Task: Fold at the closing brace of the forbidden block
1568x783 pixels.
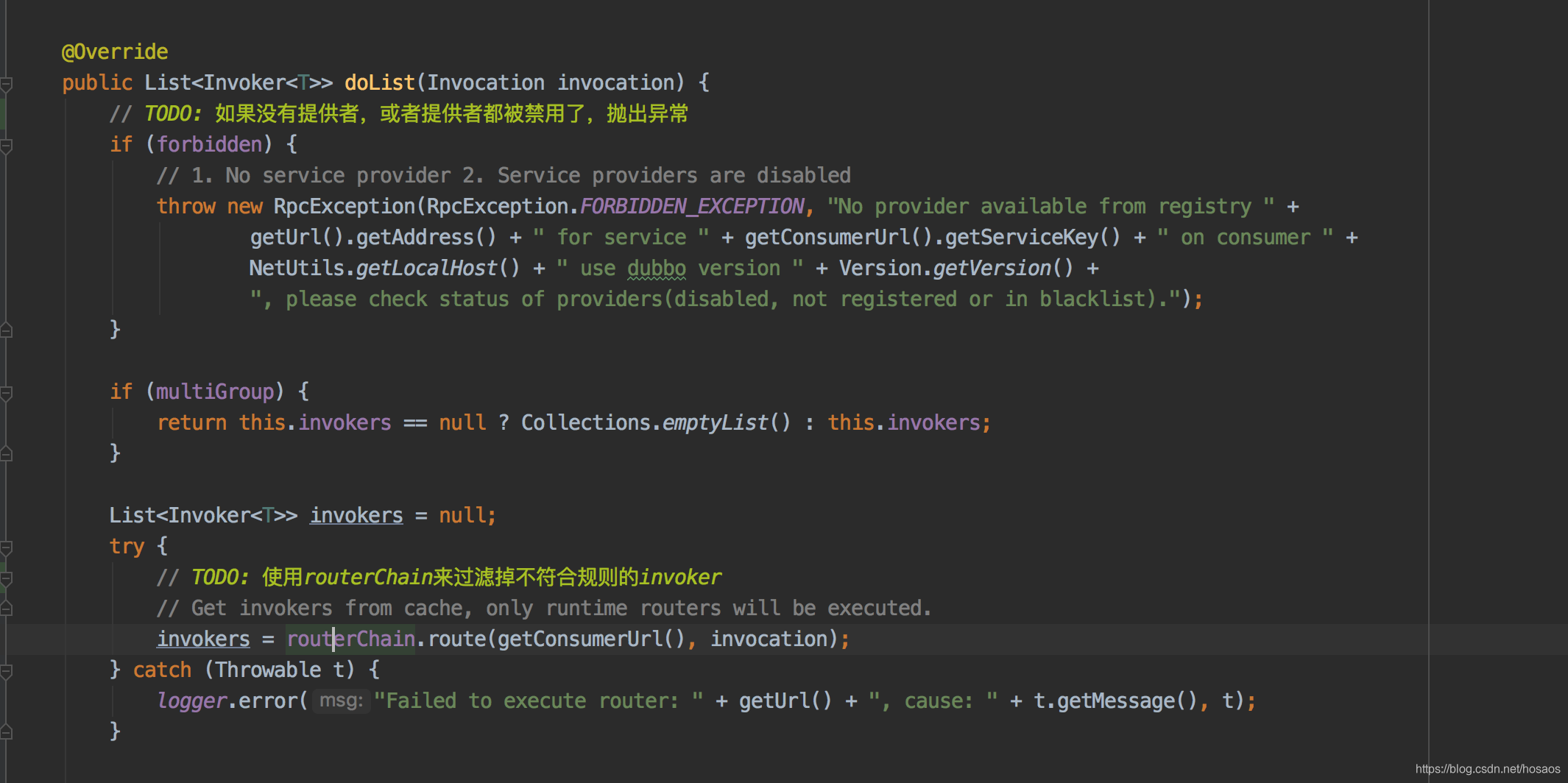Action: [6, 330]
